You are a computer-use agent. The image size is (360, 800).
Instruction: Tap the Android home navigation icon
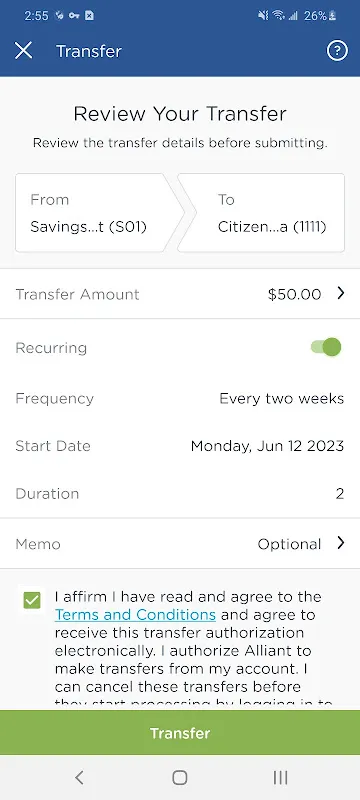[179, 778]
